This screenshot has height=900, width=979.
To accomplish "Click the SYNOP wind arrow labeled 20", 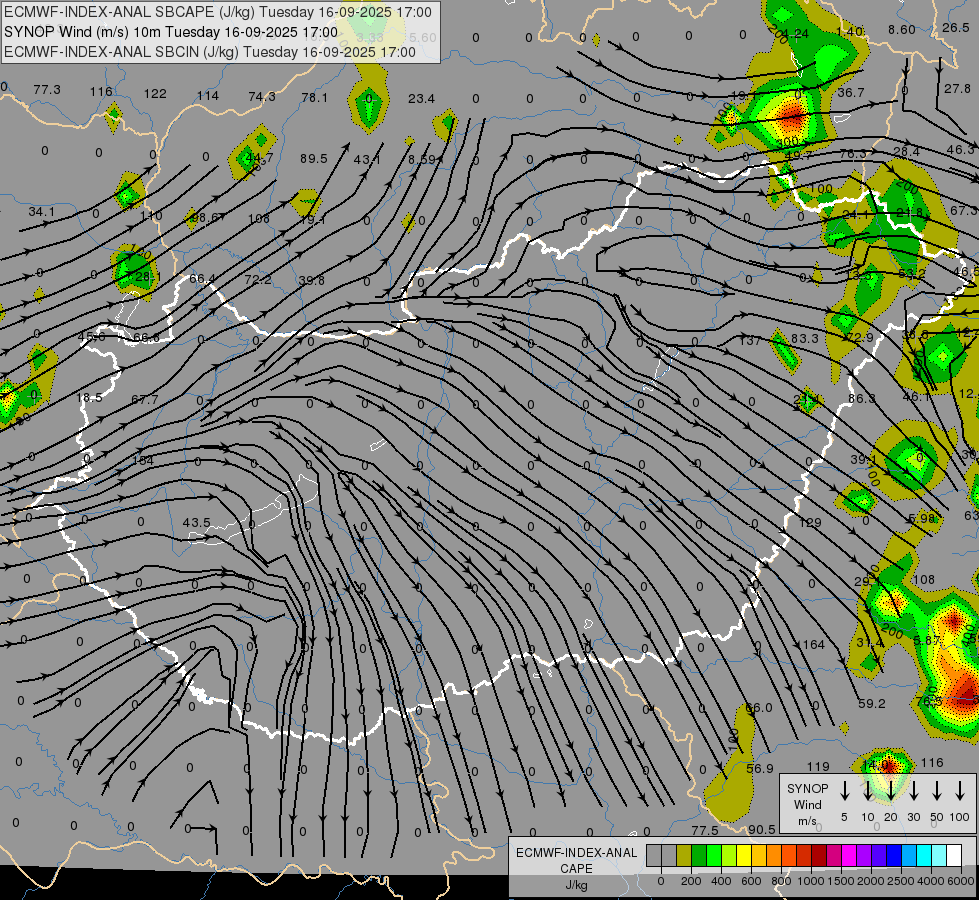I will pyautogui.click(x=890, y=790).
